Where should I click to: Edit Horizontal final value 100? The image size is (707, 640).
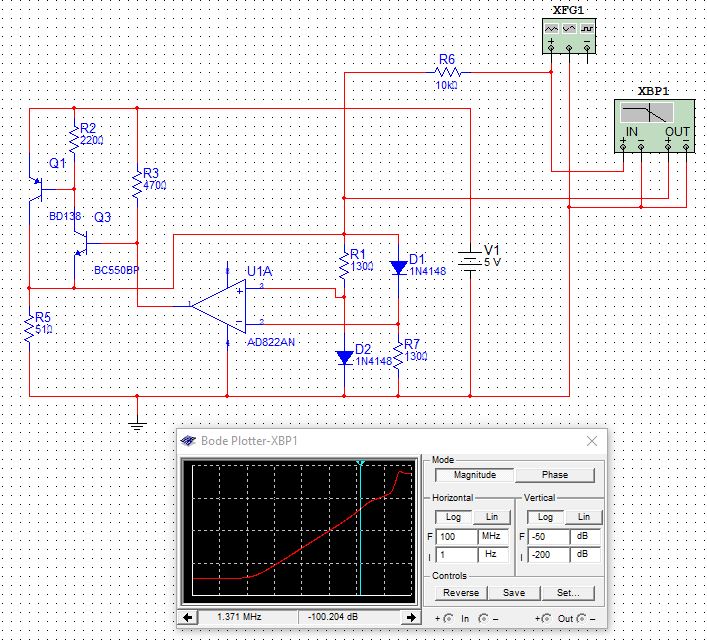pos(456,537)
